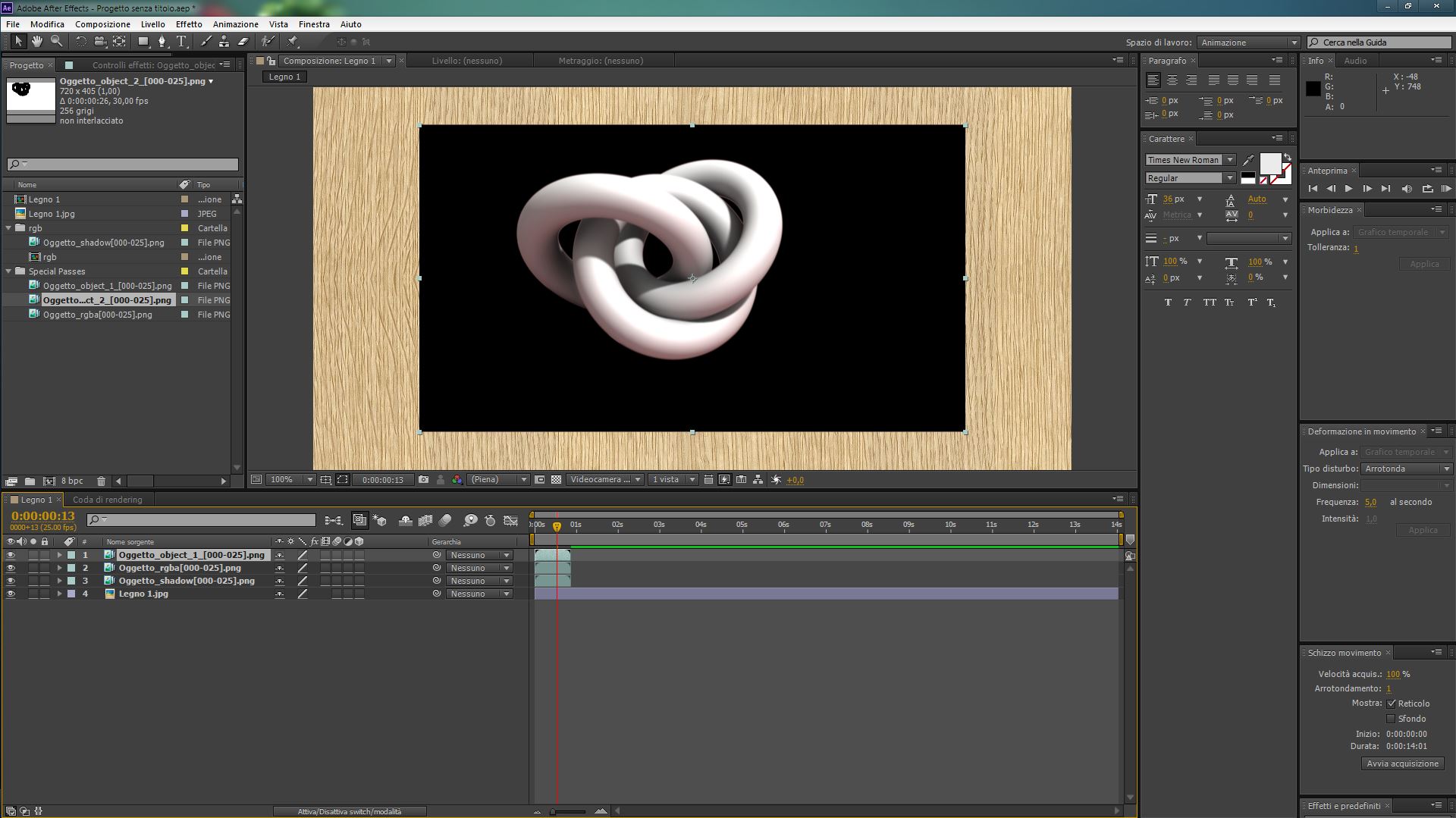Click the All Caps TT icon
This screenshot has width=1456, height=818.
[x=1209, y=302]
